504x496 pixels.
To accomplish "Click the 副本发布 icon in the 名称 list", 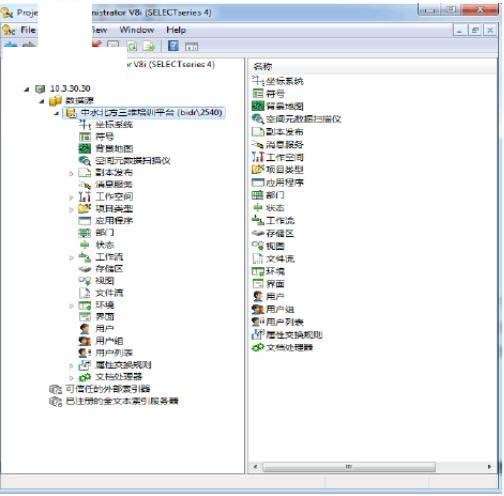I will tap(258, 131).
